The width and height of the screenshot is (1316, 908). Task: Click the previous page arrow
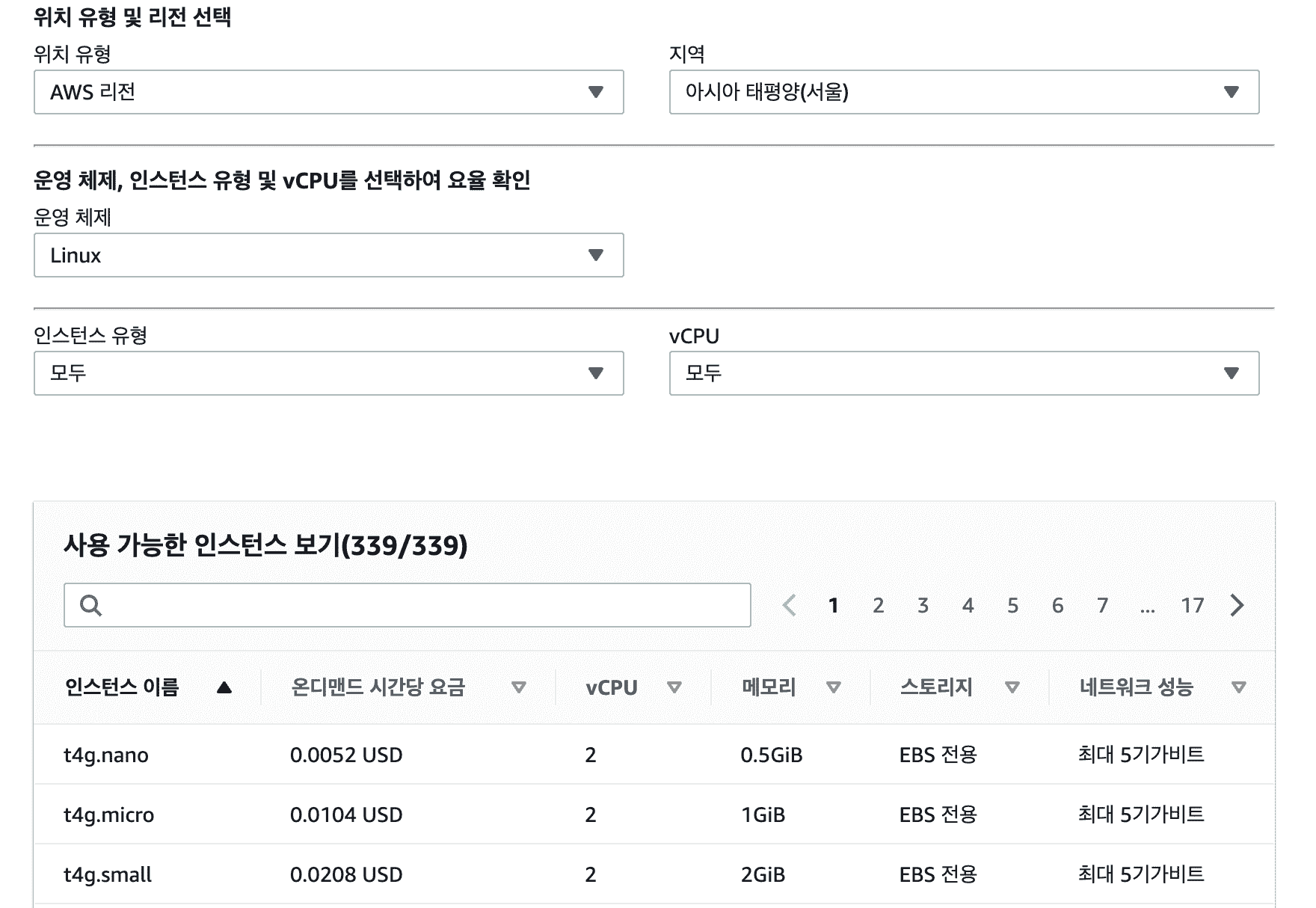pyautogui.click(x=789, y=605)
